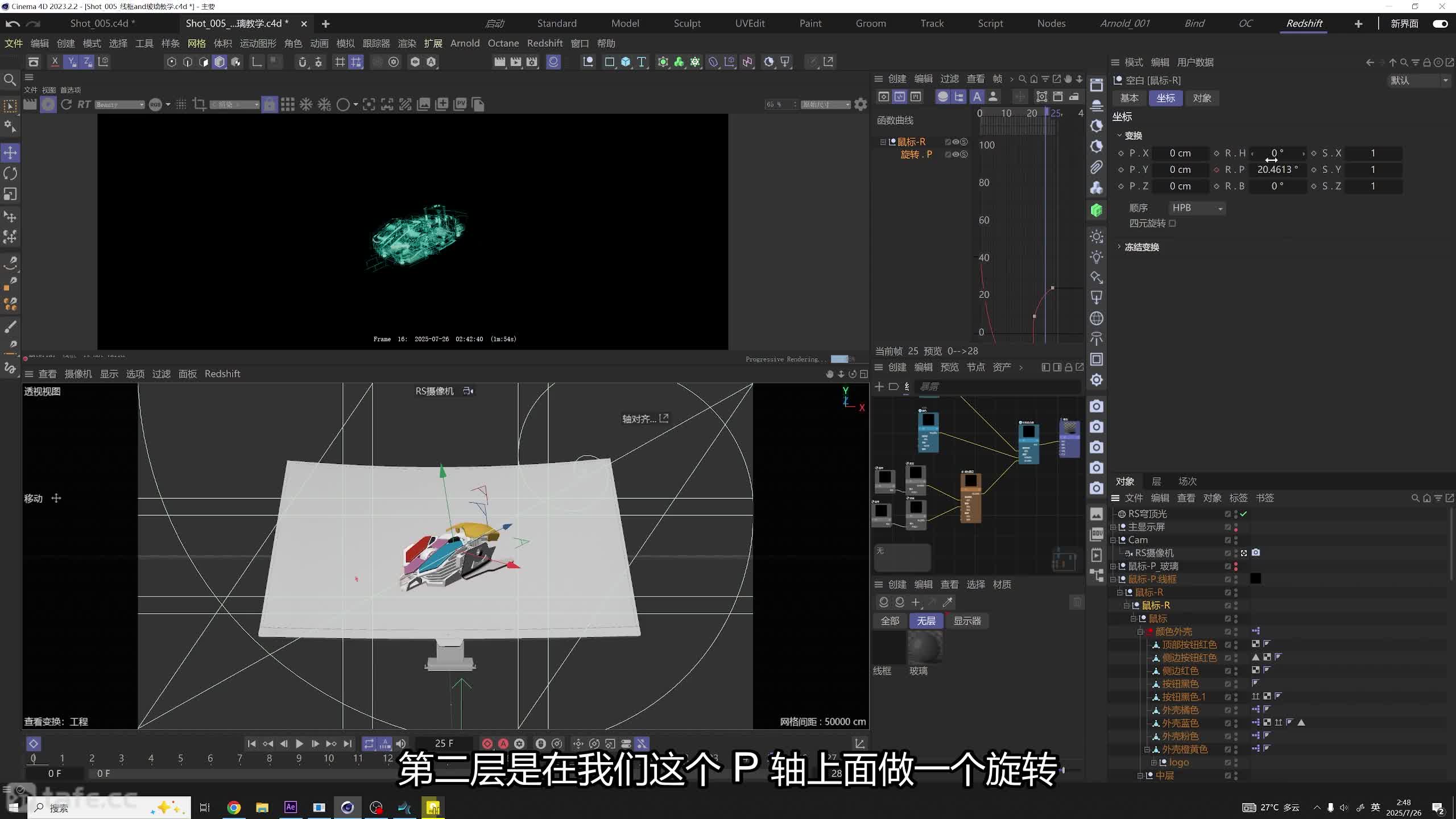Switch to the Sculpt layout tab
Screen dimensions: 1456x819
pyautogui.click(x=687, y=23)
